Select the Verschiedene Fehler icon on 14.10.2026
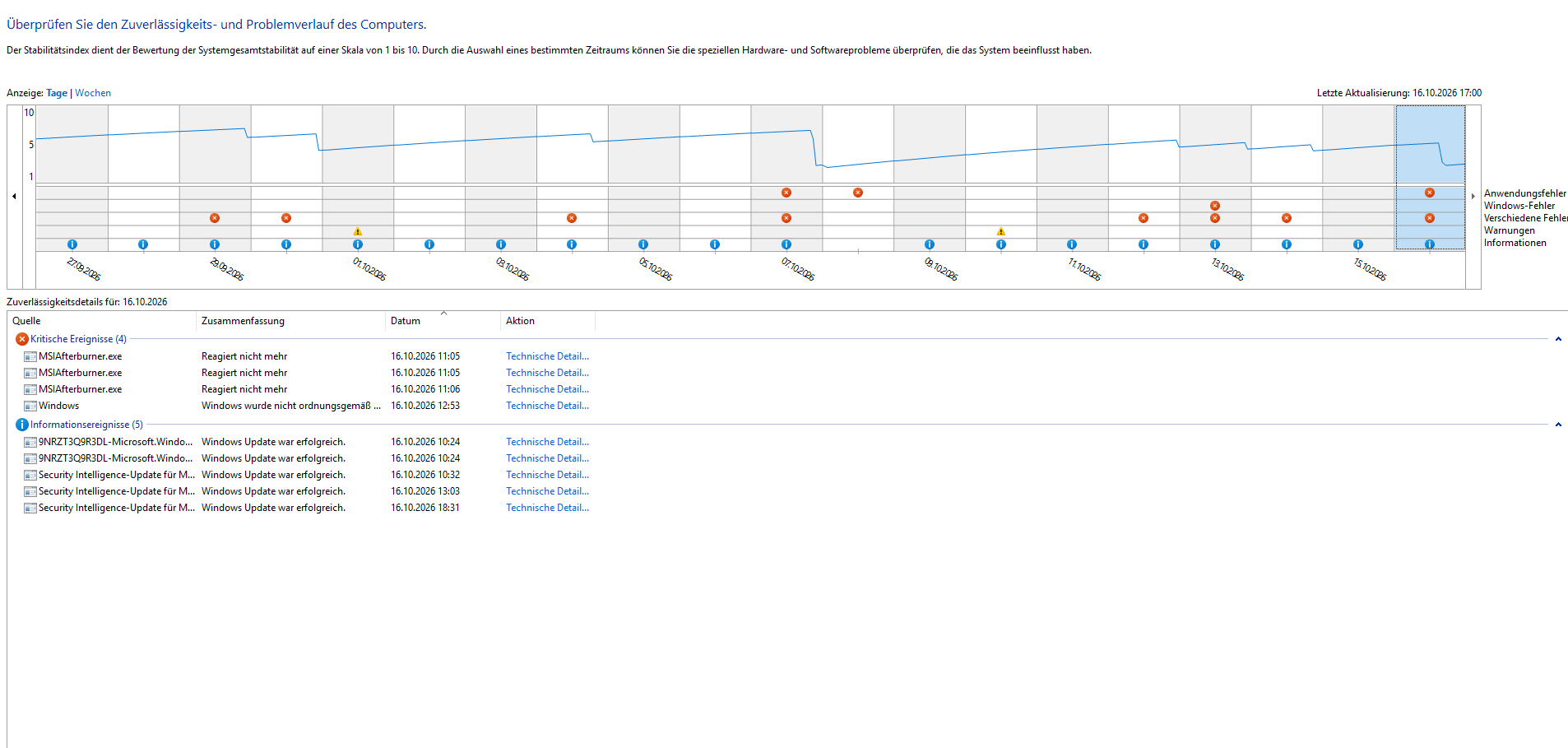The image size is (1568, 748). 1287,218
